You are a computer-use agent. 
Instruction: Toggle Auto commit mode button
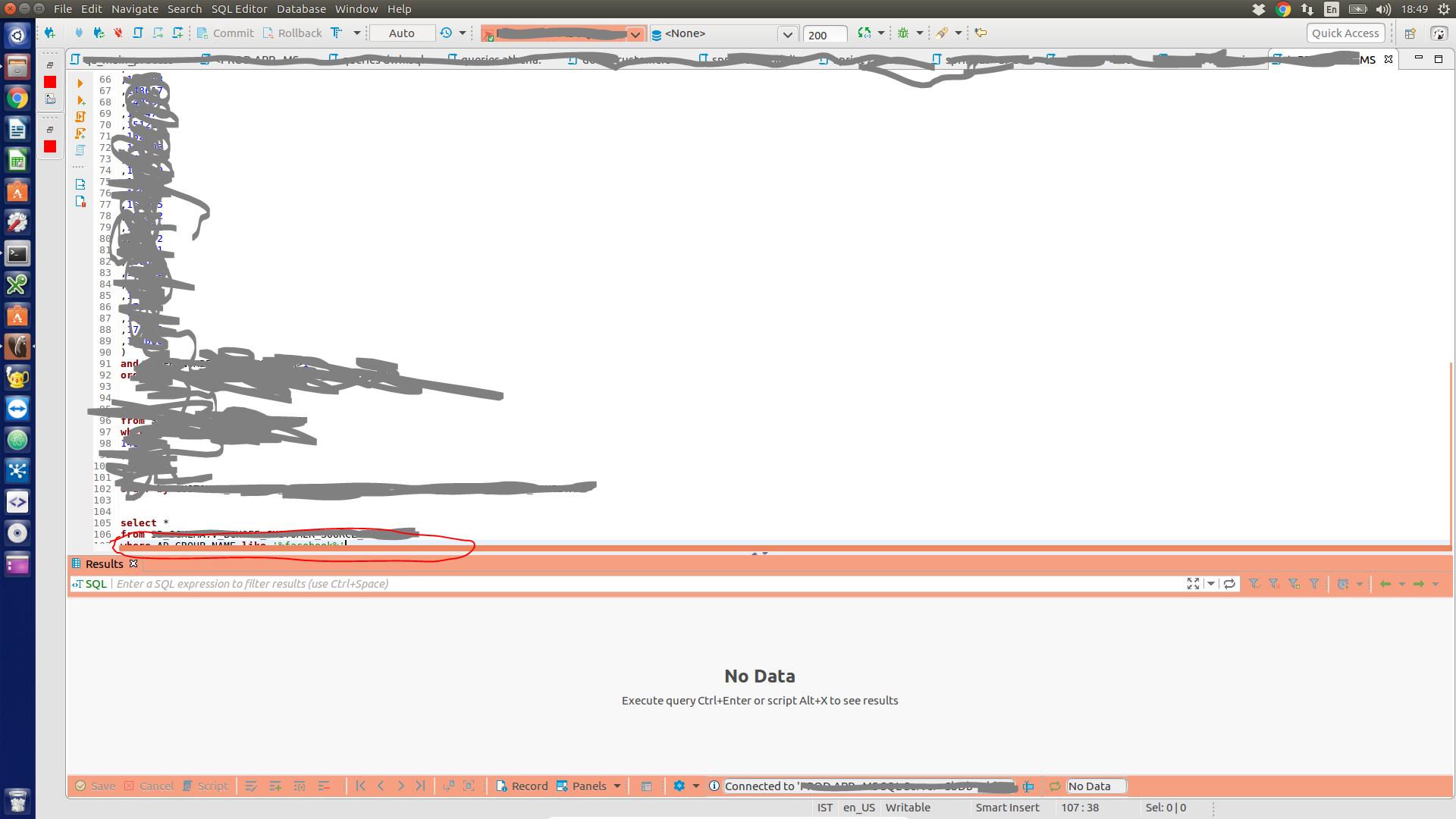click(x=402, y=33)
